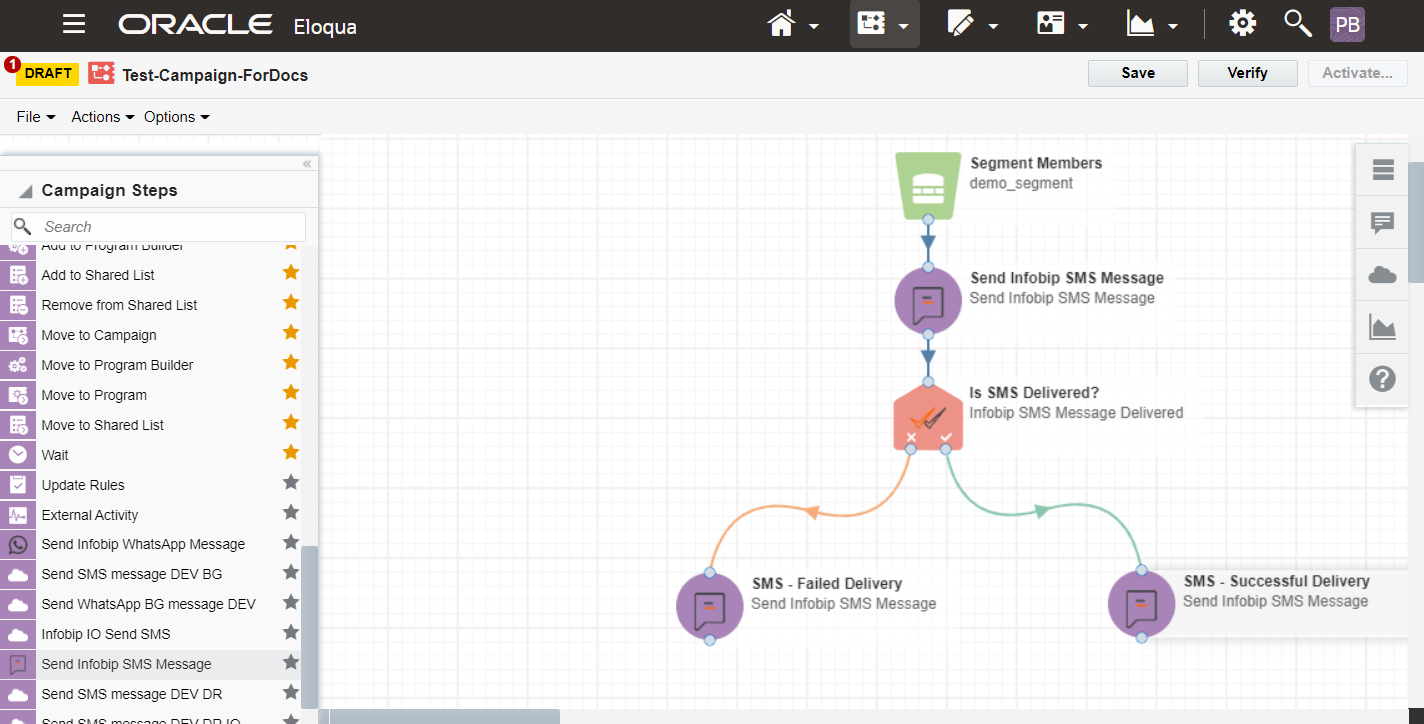Image resolution: width=1424 pixels, height=724 pixels.
Task: Open the File menu
Action: pos(36,117)
